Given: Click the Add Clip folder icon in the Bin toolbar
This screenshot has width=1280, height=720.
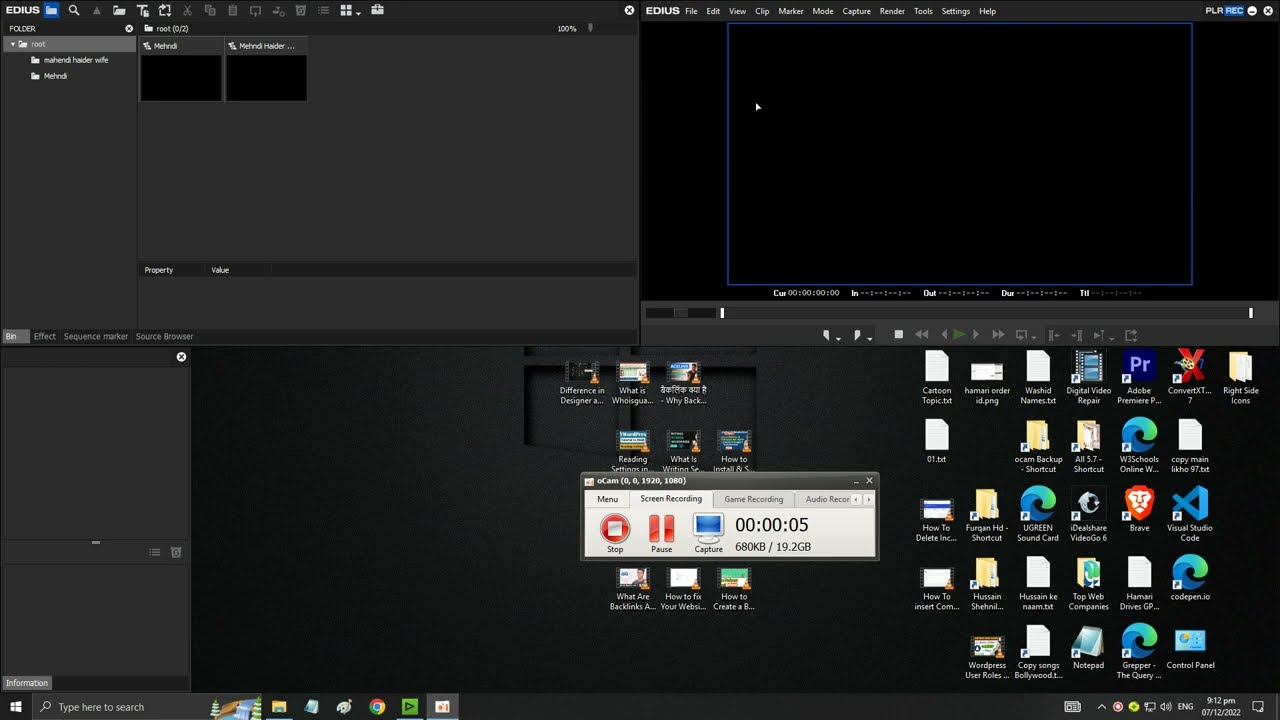Looking at the screenshot, I should coord(119,10).
